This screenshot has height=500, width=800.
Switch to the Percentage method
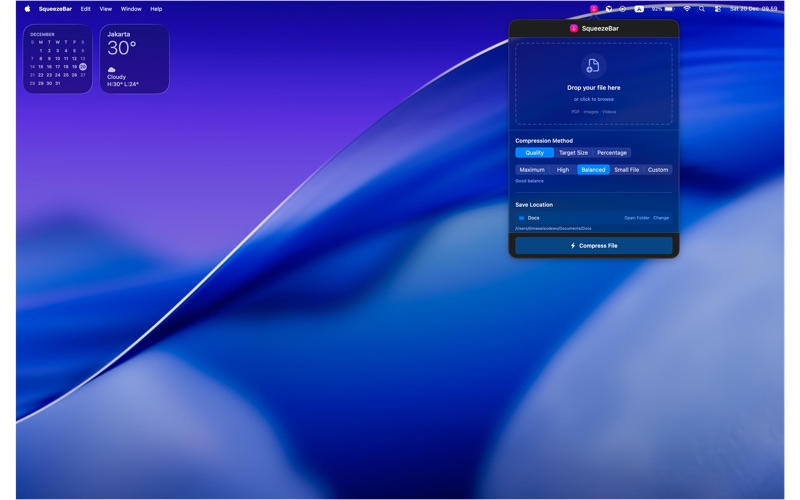[x=612, y=153]
